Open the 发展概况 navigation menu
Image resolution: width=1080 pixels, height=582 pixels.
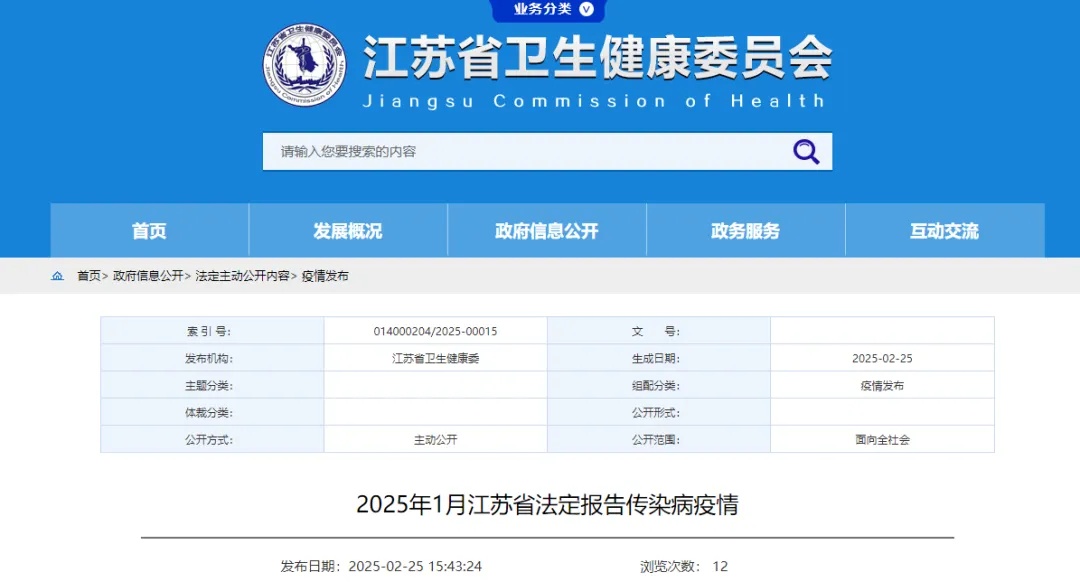[347, 231]
